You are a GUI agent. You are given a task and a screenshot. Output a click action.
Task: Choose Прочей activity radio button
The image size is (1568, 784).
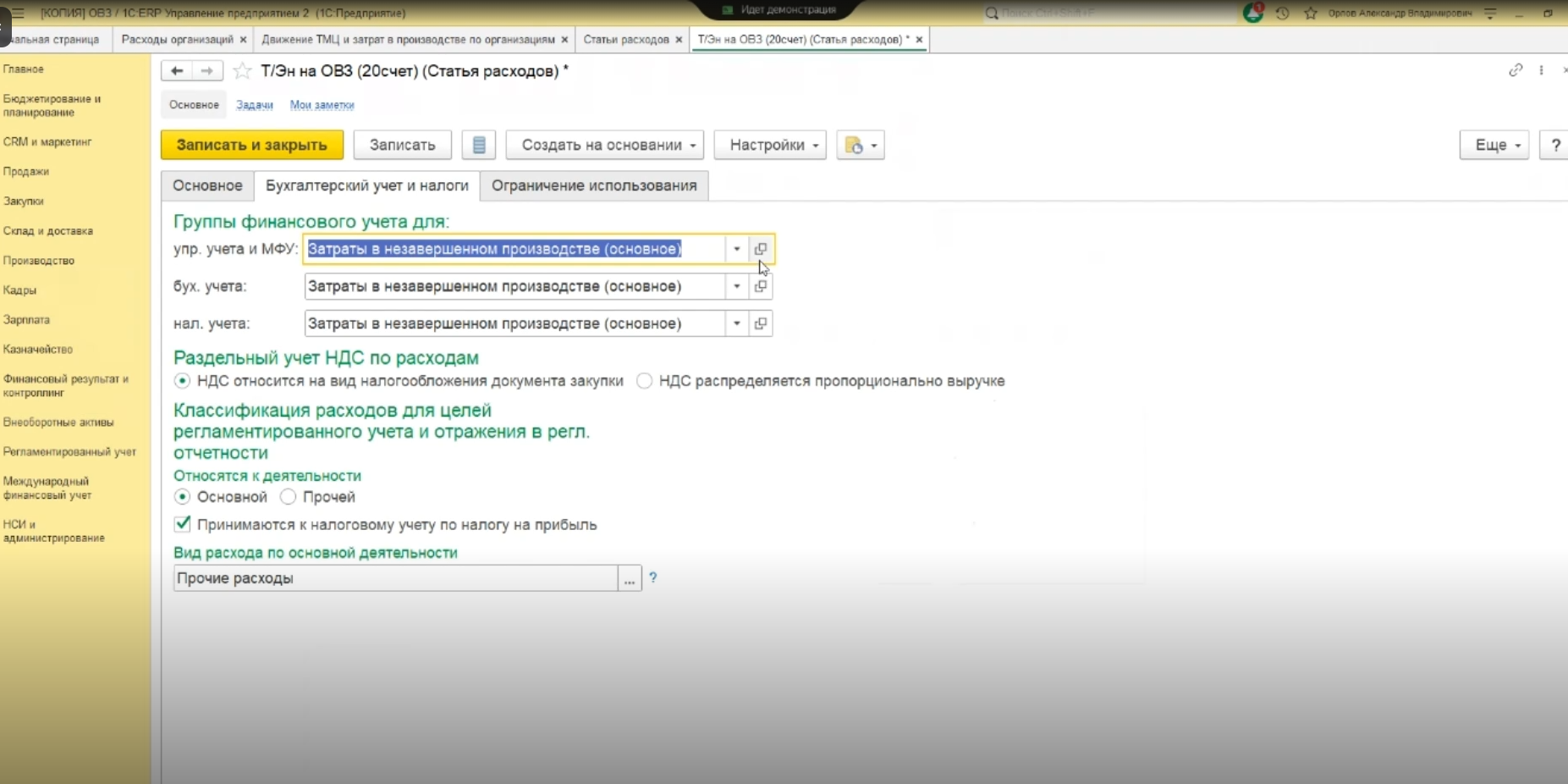click(x=288, y=497)
